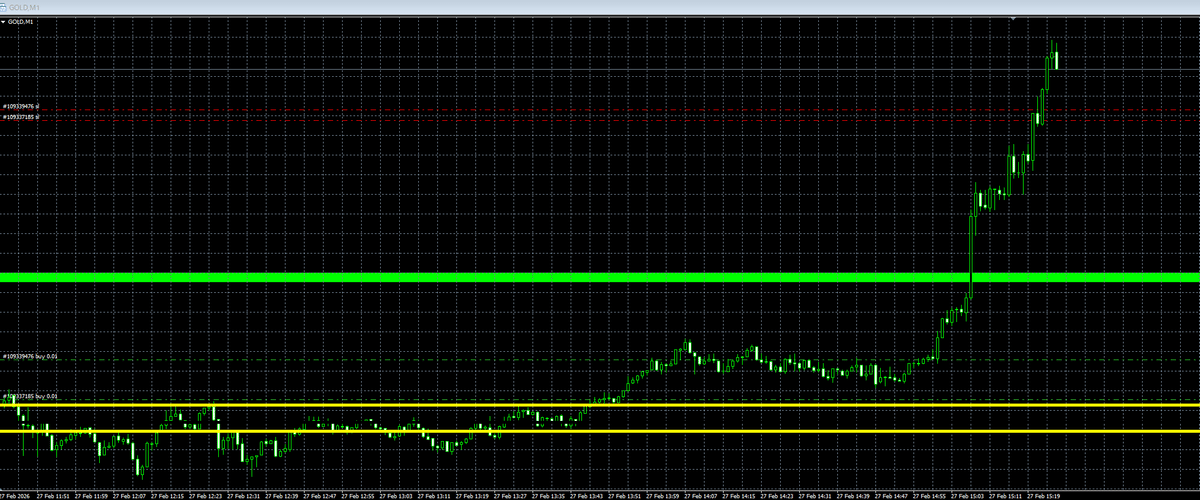Click the 27 Feb 12:07 time axis label
This screenshot has height=500, width=1200.
tap(131, 495)
